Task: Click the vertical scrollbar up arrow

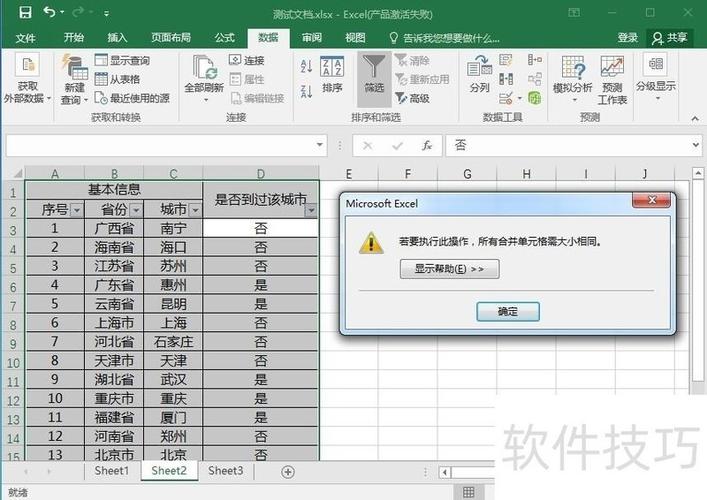Action: pos(698,173)
